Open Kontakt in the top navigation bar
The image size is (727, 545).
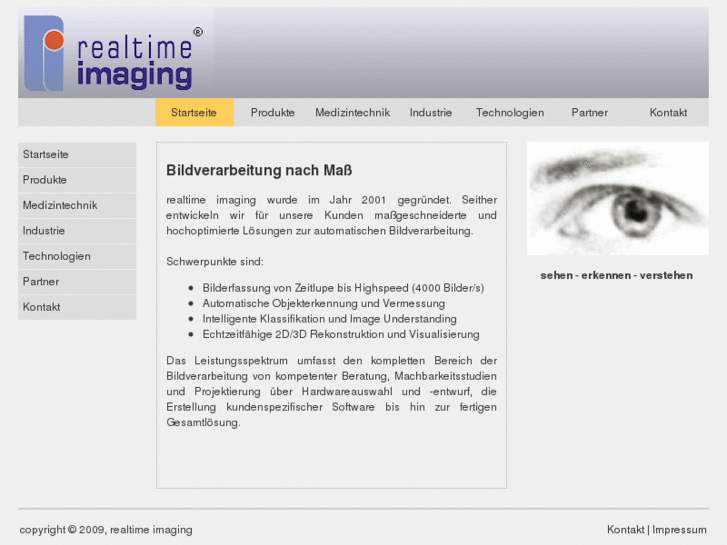668,112
